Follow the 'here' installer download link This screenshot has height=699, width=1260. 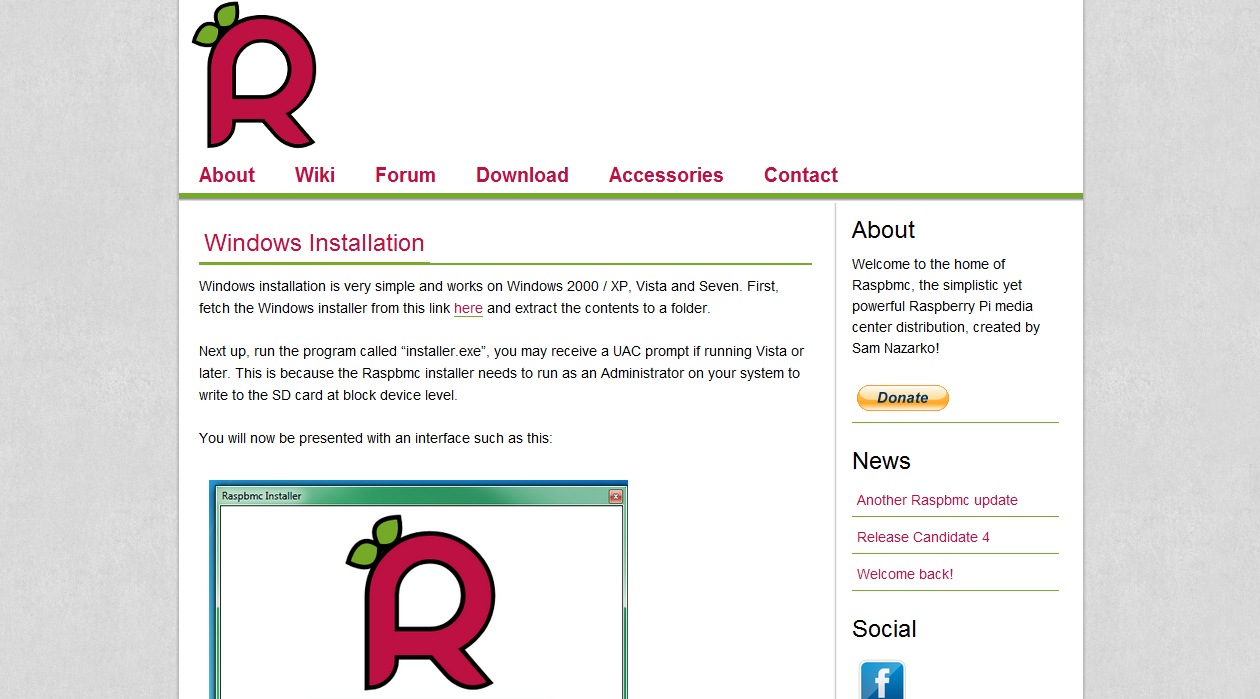click(x=468, y=308)
